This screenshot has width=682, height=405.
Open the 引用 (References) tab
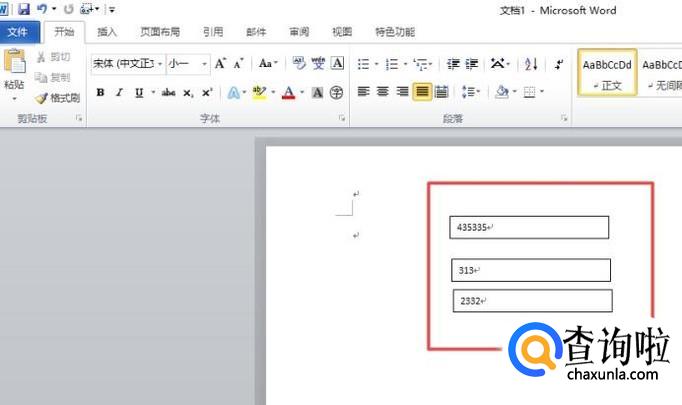pos(213,32)
